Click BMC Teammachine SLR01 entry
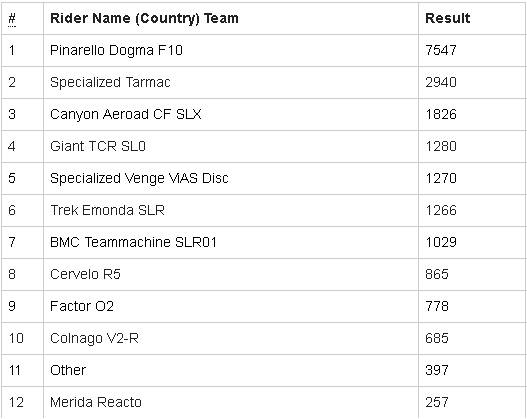The height and width of the screenshot is (419, 527). pos(133,242)
